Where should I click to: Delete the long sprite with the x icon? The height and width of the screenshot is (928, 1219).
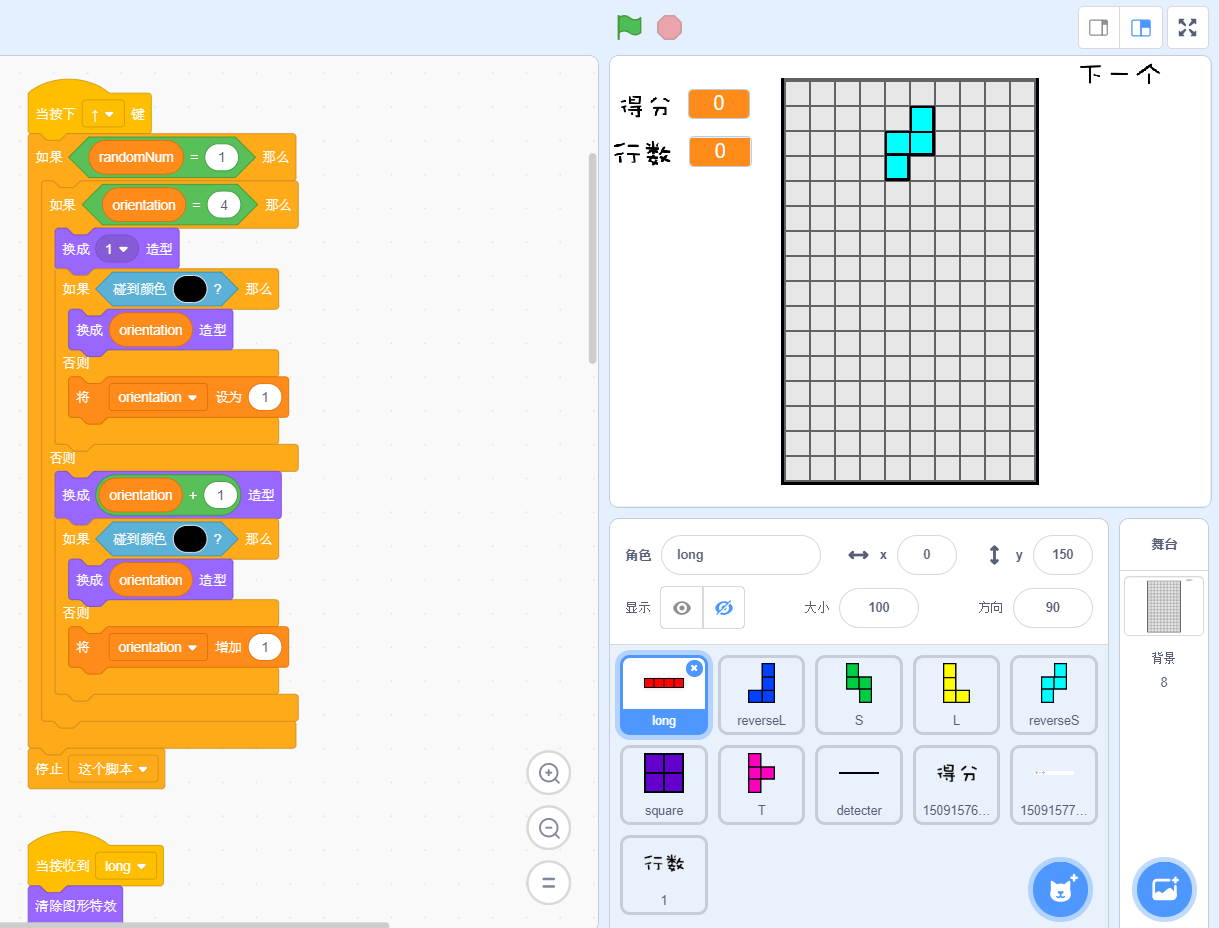pyautogui.click(x=694, y=668)
